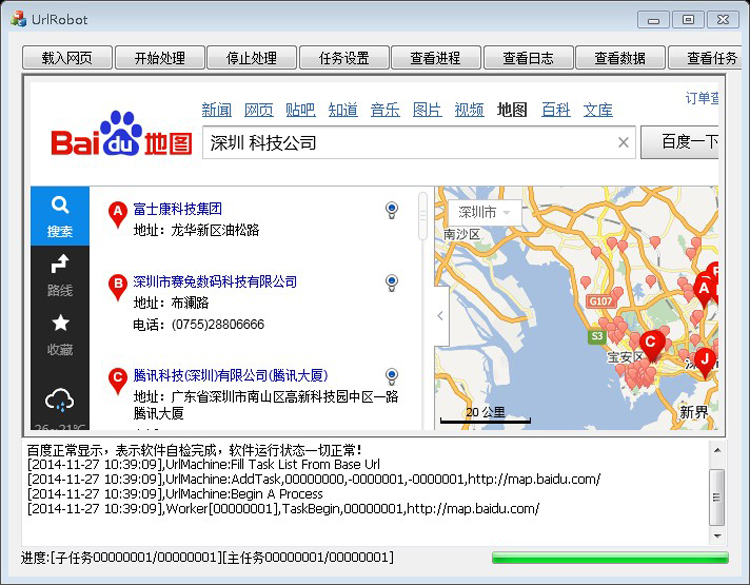The width and height of the screenshot is (750, 585).
Task: Click map marker C on the map
Action: pyautogui.click(x=651, y=344)
